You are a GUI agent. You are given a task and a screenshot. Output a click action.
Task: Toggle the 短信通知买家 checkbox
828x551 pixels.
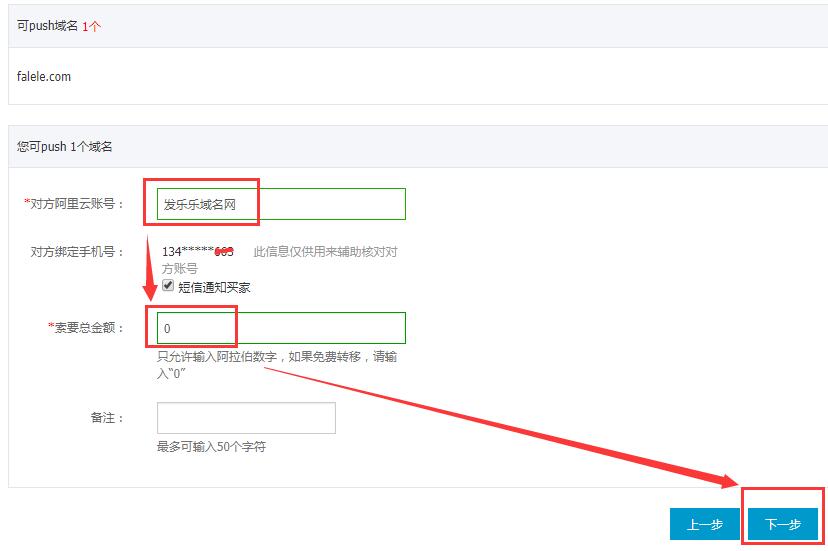point(168,286)
